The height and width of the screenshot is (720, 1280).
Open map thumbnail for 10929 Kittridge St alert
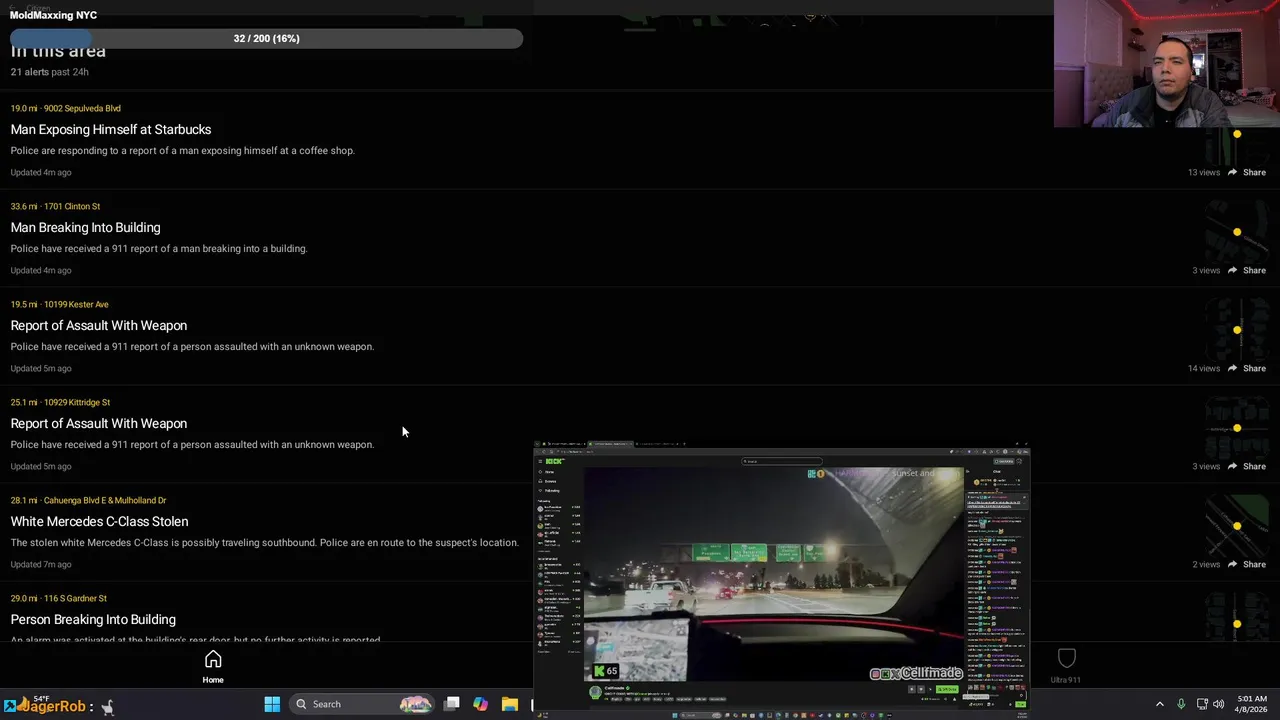tap(1237, 428)
